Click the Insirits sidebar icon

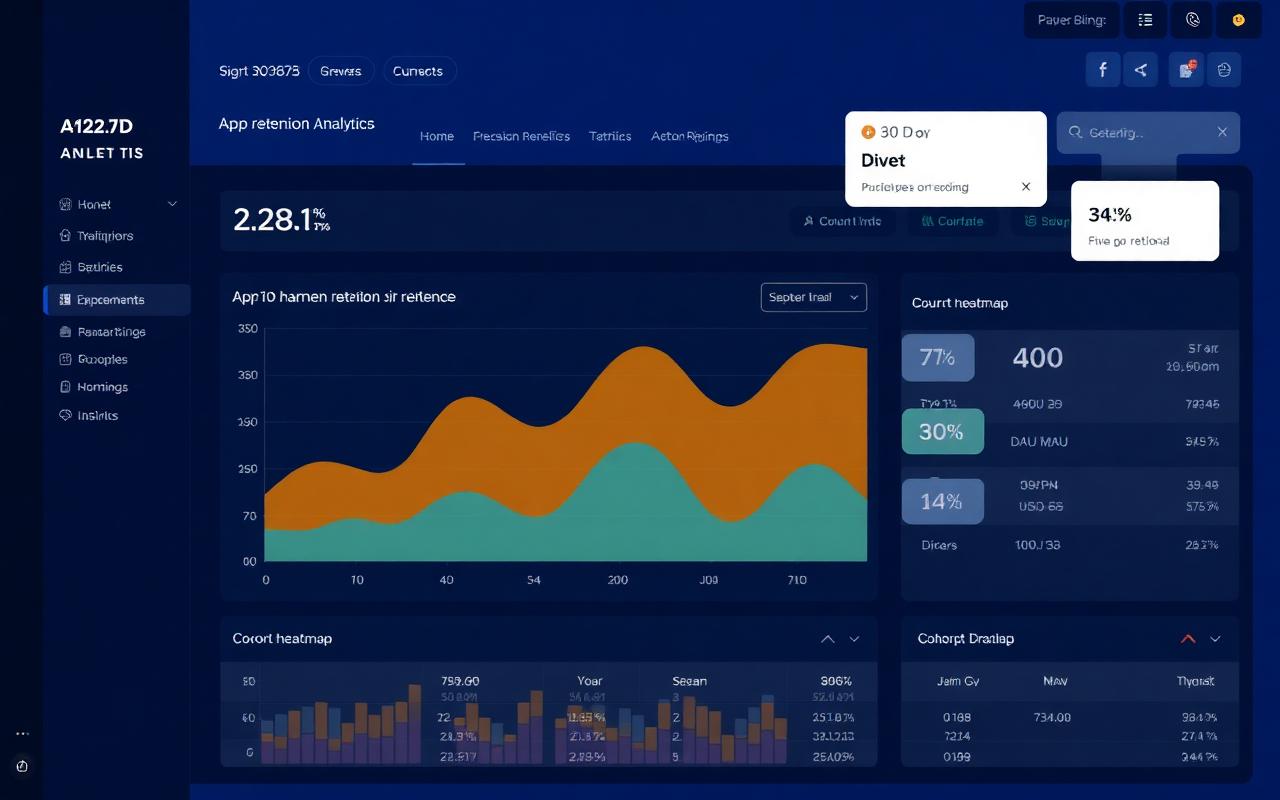pyautogui.click(x=66, y=415)
